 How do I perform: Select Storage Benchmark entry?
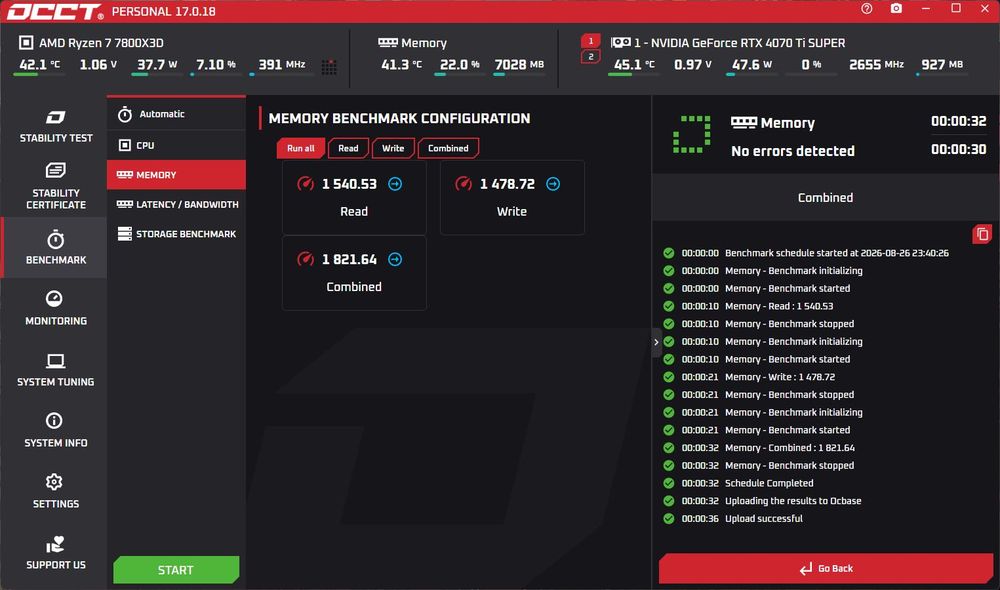(x=177, y=233)
